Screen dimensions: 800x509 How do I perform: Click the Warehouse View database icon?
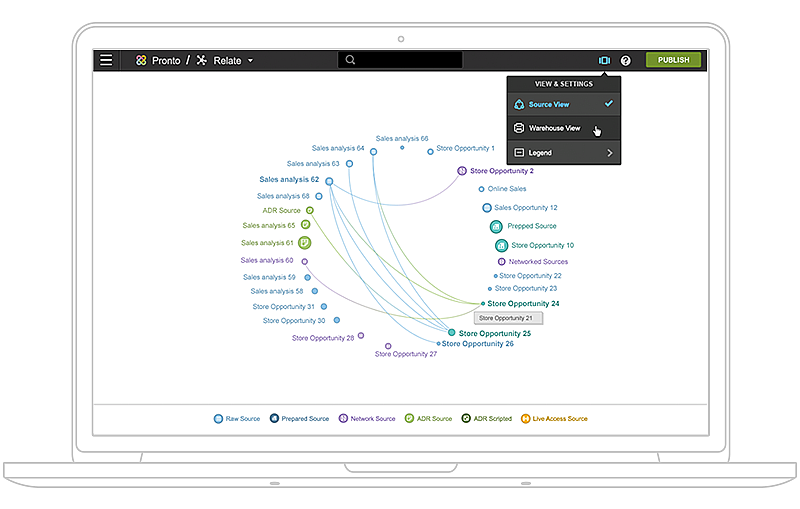519,128
